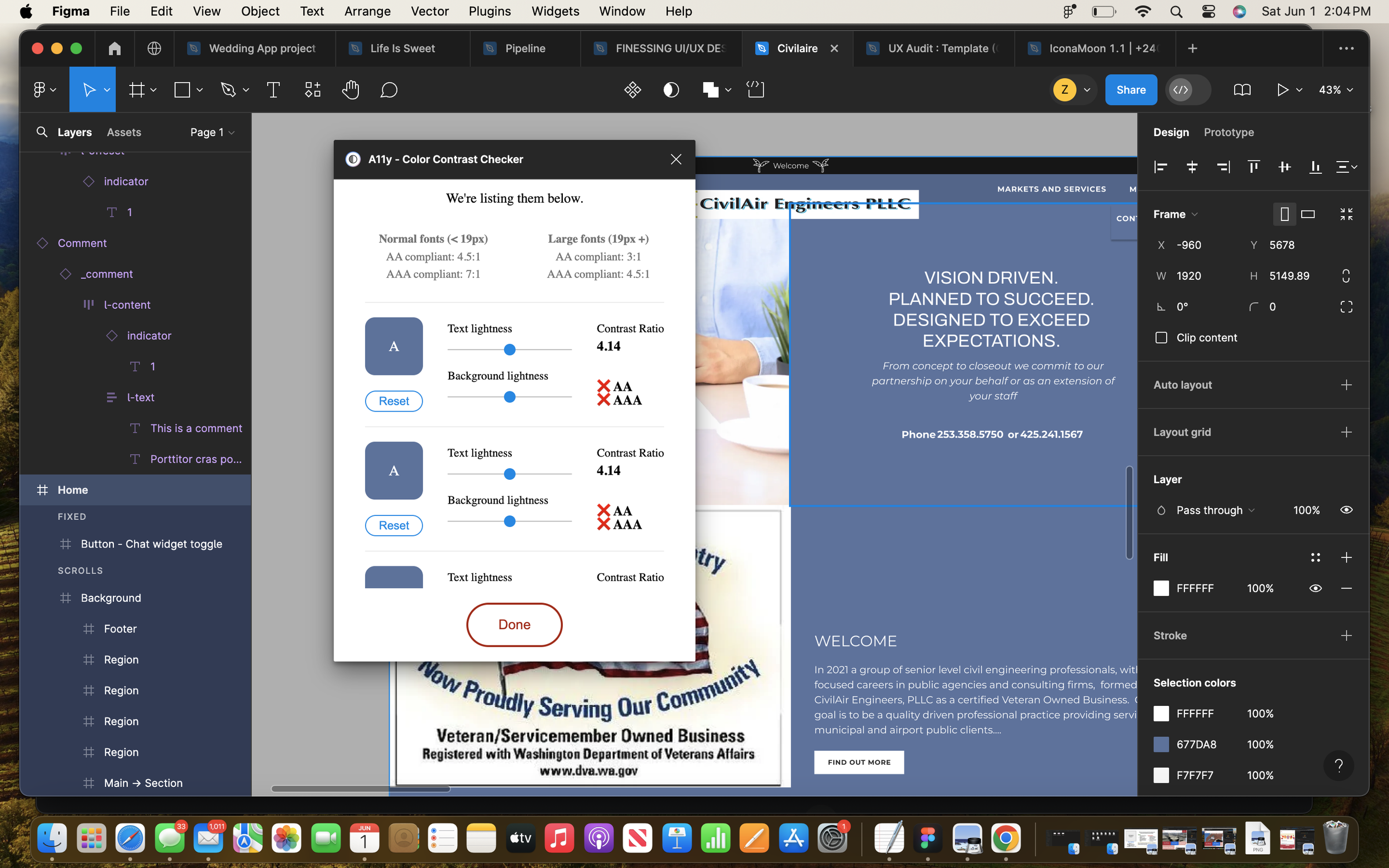Select the Text tool in toolbar
Image resolution: width=1389 pixels, height=868 pixels.
[x=273, y=89]
